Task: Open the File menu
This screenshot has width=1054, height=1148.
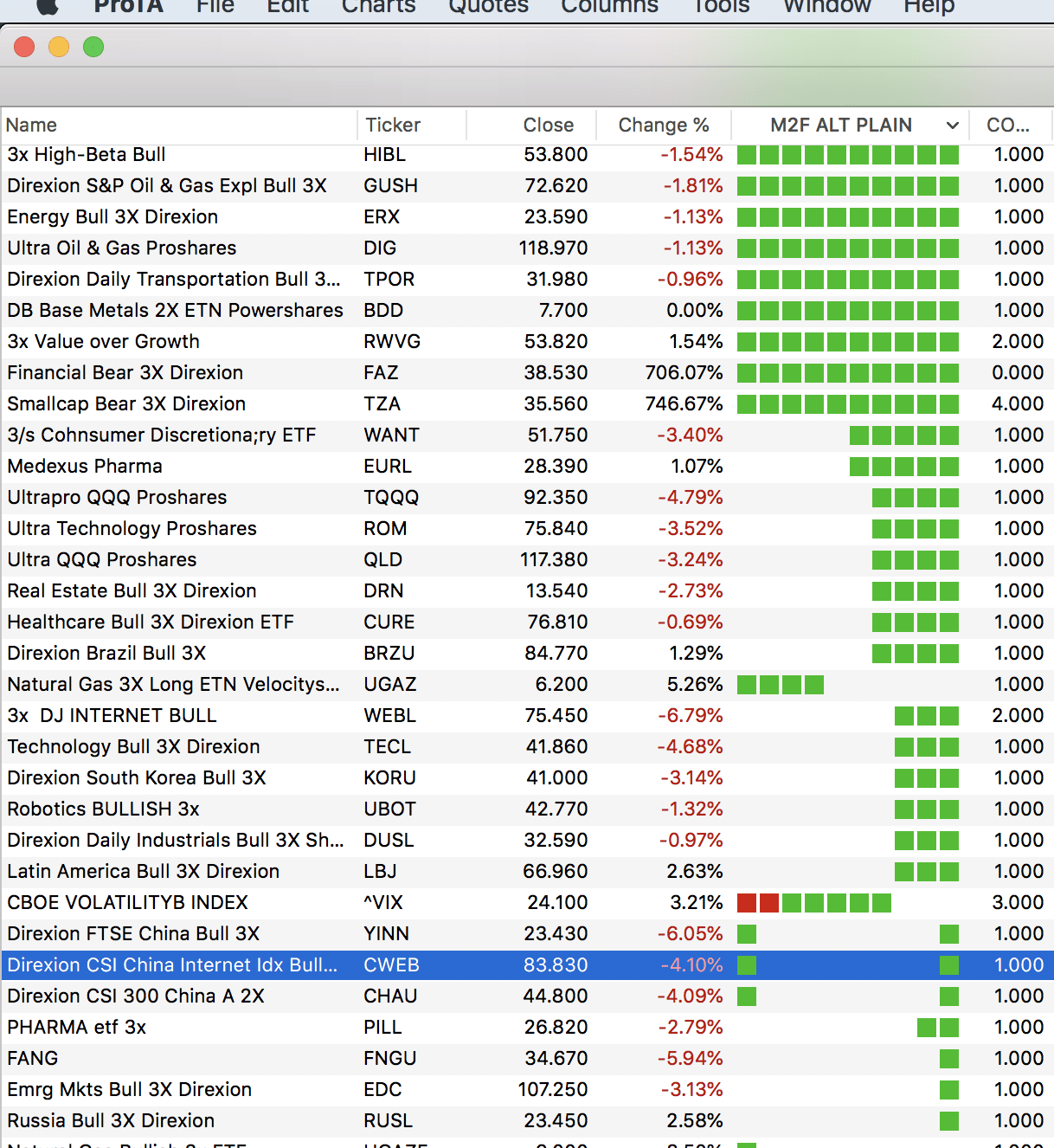Action: [215, 6]
